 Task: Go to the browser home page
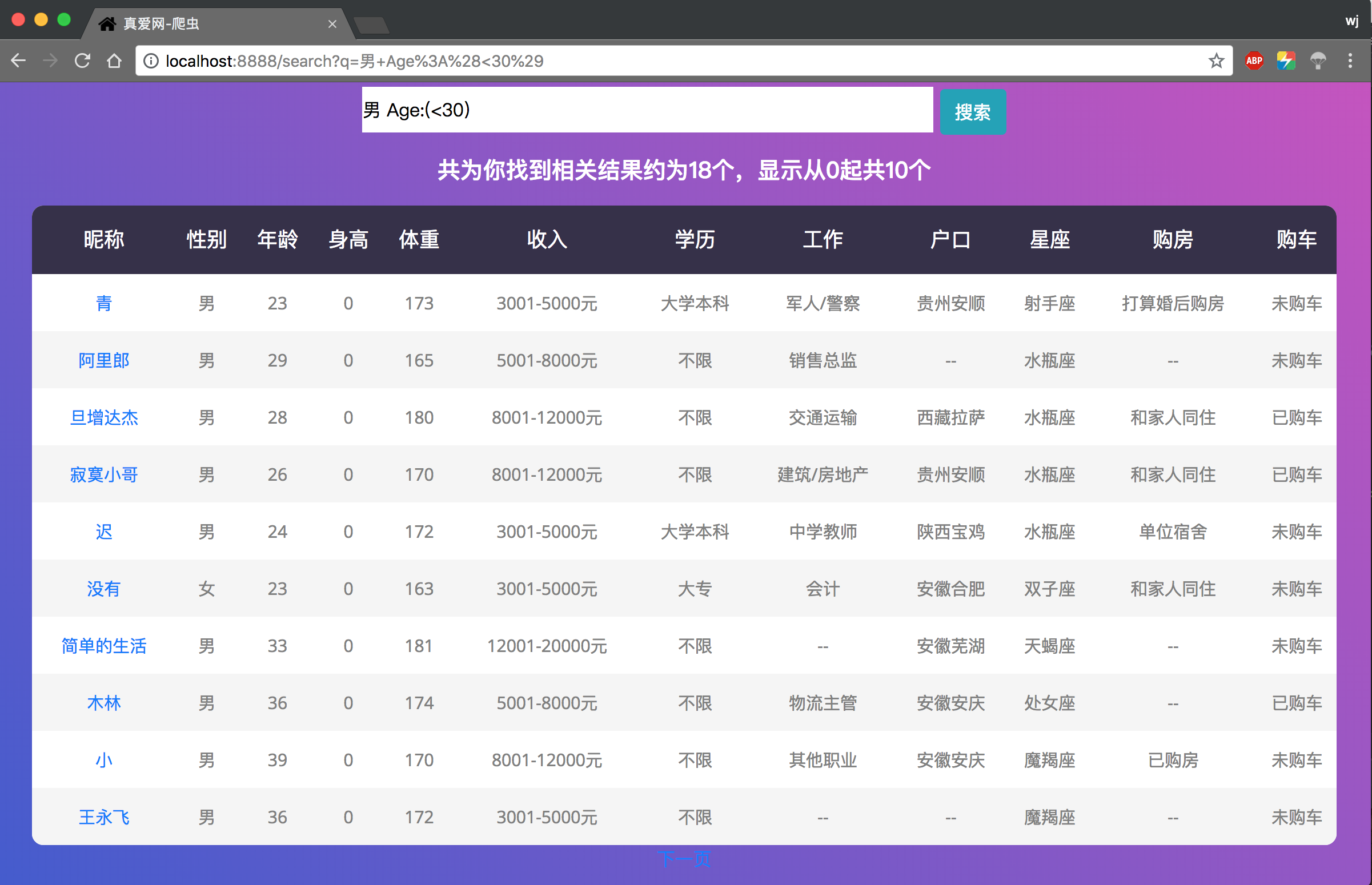coord(114,61)
